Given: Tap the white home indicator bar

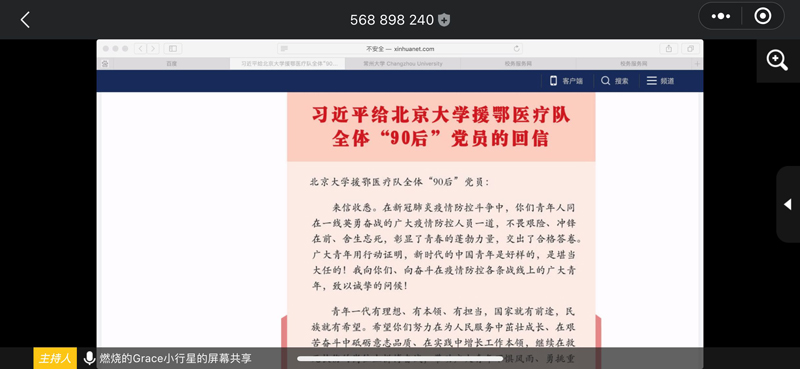Looking at the screenshot, I should [x=400, y=358].
